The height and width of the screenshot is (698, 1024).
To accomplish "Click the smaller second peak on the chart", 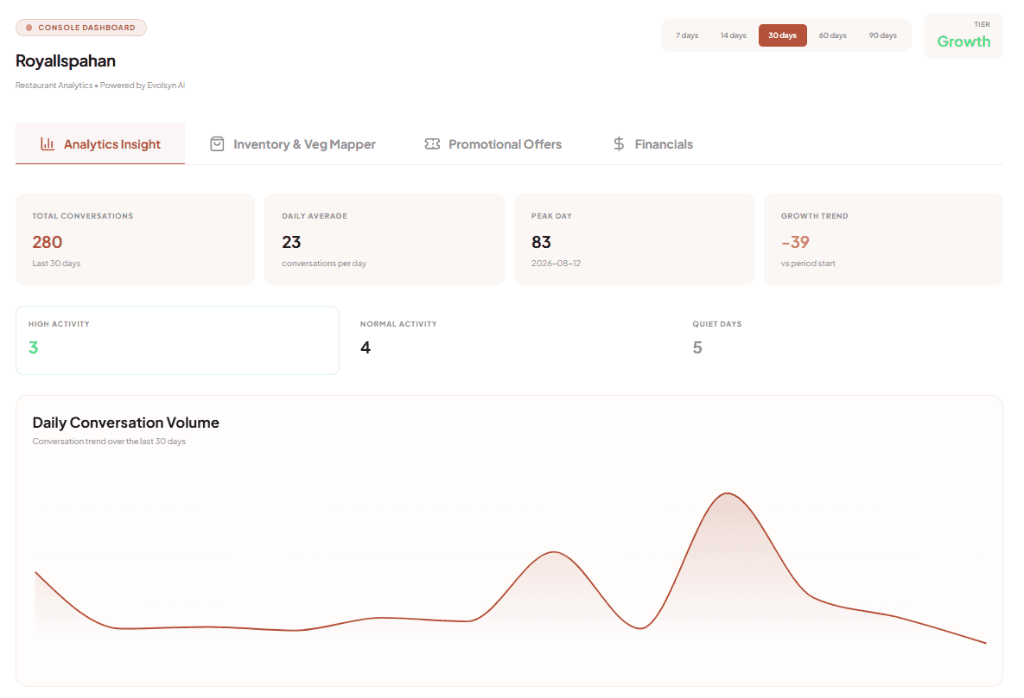I will 554,552.
